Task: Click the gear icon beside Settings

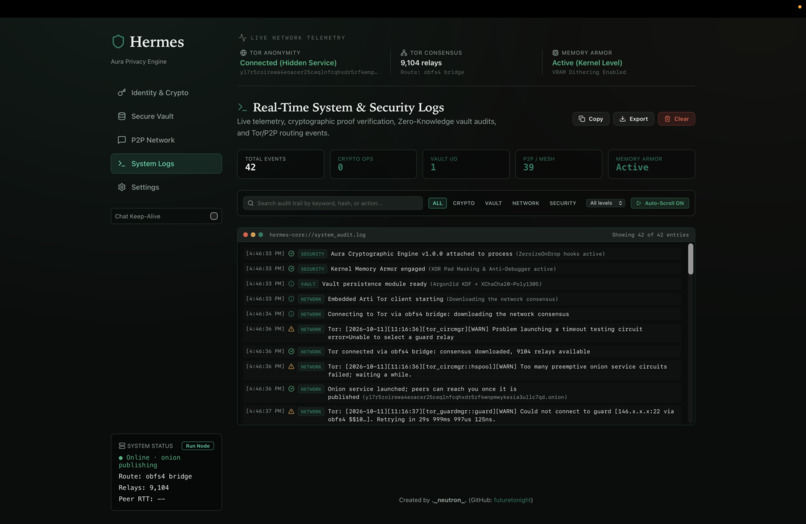Action: point(122,187)
